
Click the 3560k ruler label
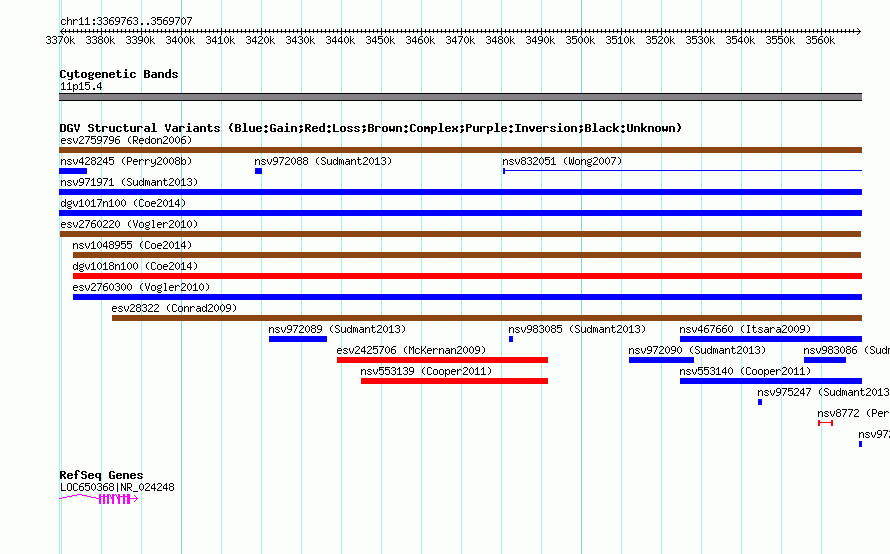pos(820,40)
